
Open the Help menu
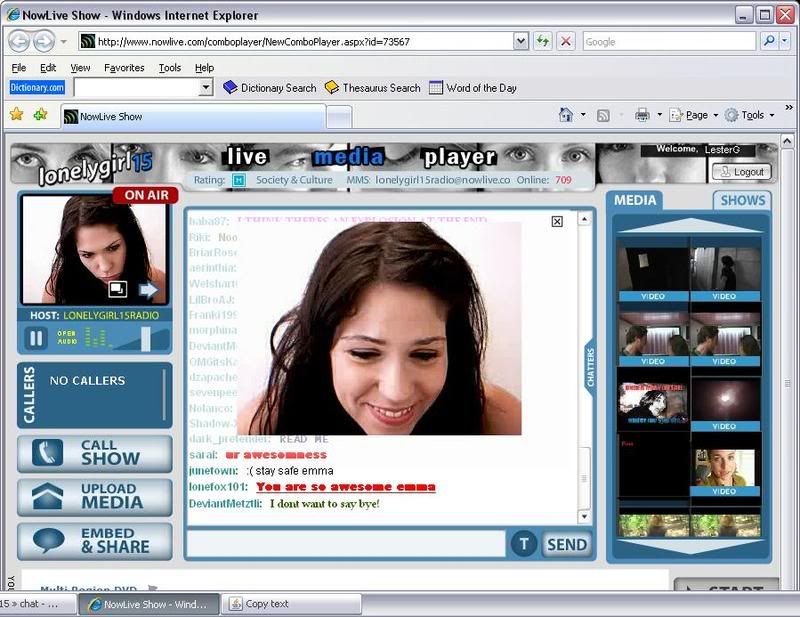pos(204,67)
